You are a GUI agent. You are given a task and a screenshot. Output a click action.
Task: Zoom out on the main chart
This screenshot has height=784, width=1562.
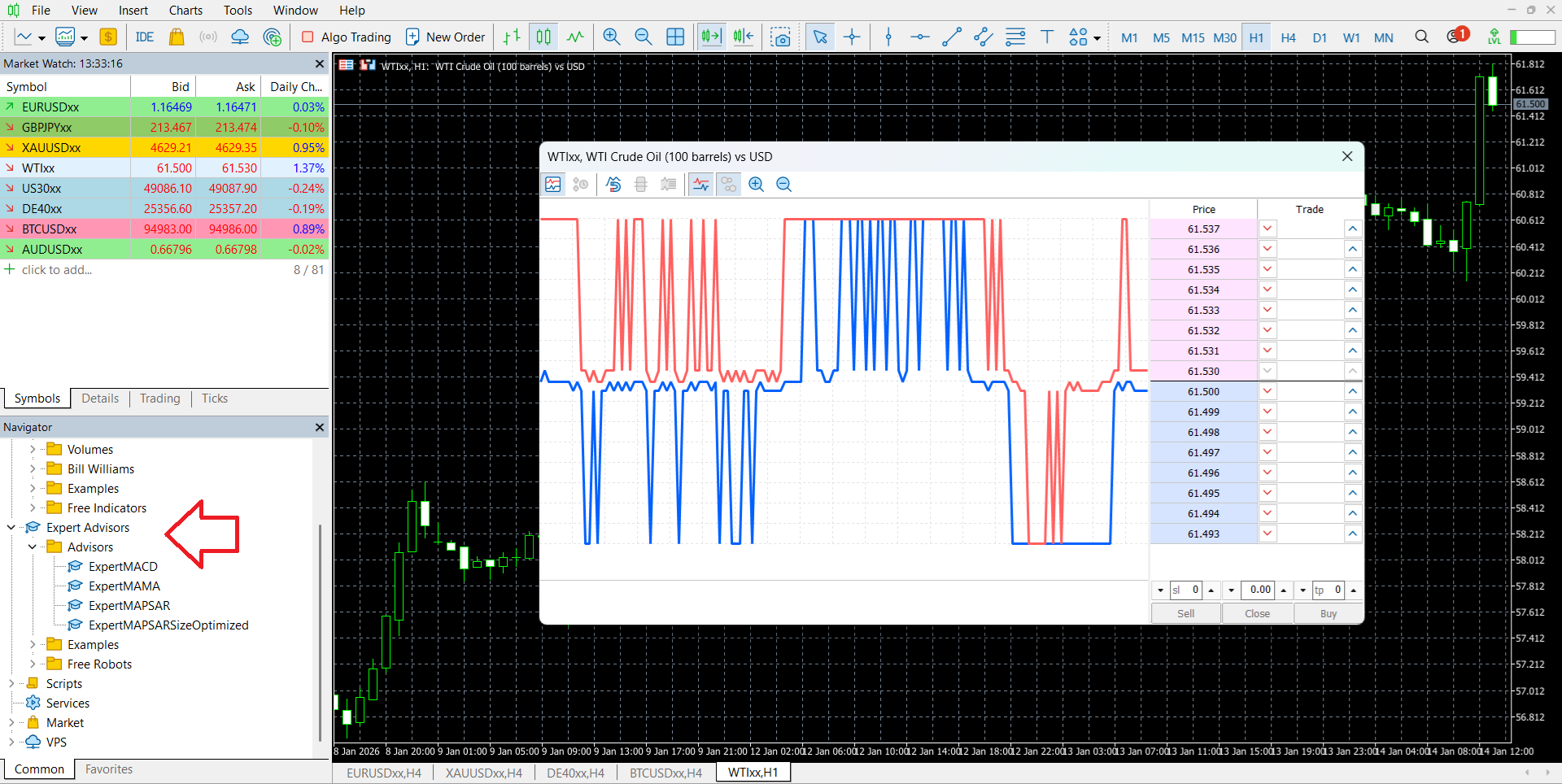[643, 37]
